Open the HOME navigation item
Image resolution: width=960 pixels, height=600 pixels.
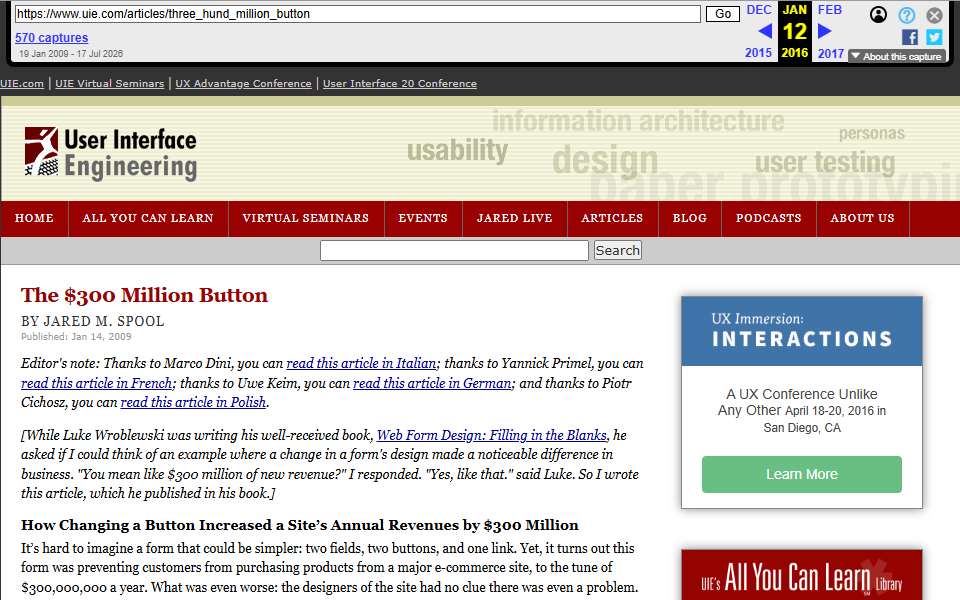pyautogui.click(x=34, y=218)
